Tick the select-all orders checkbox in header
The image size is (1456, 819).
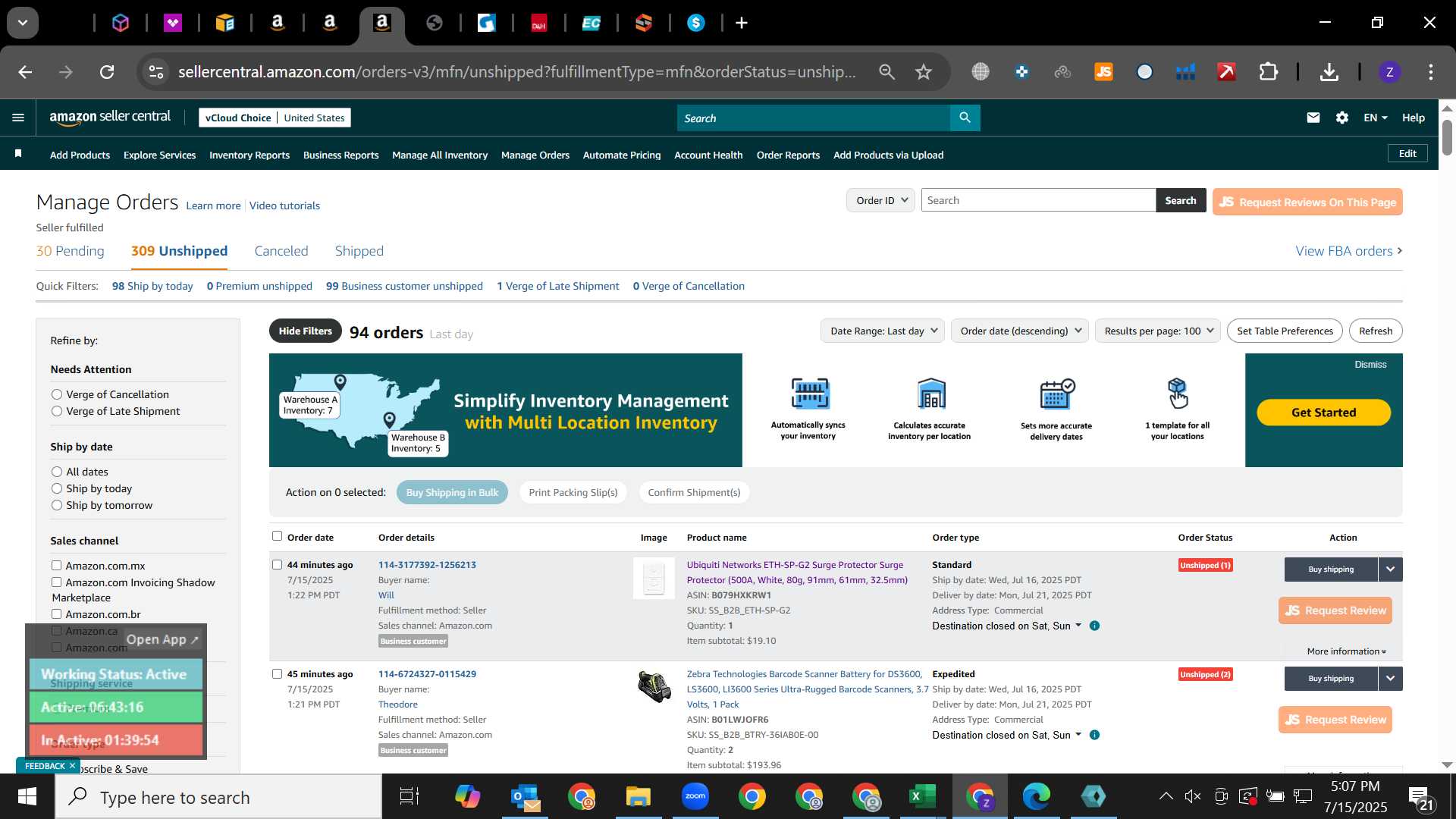277,536
